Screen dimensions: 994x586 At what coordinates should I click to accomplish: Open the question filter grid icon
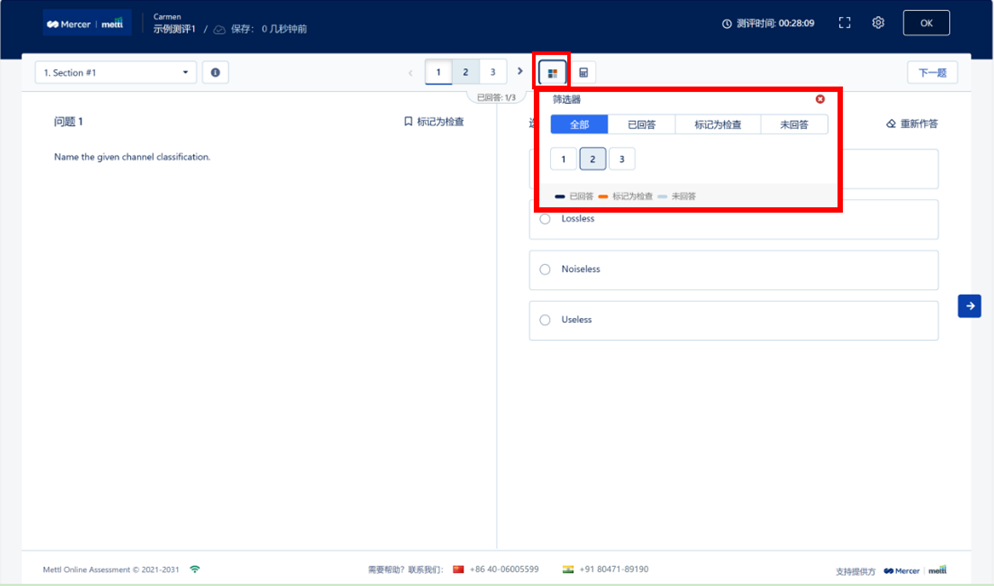point(552,73)
